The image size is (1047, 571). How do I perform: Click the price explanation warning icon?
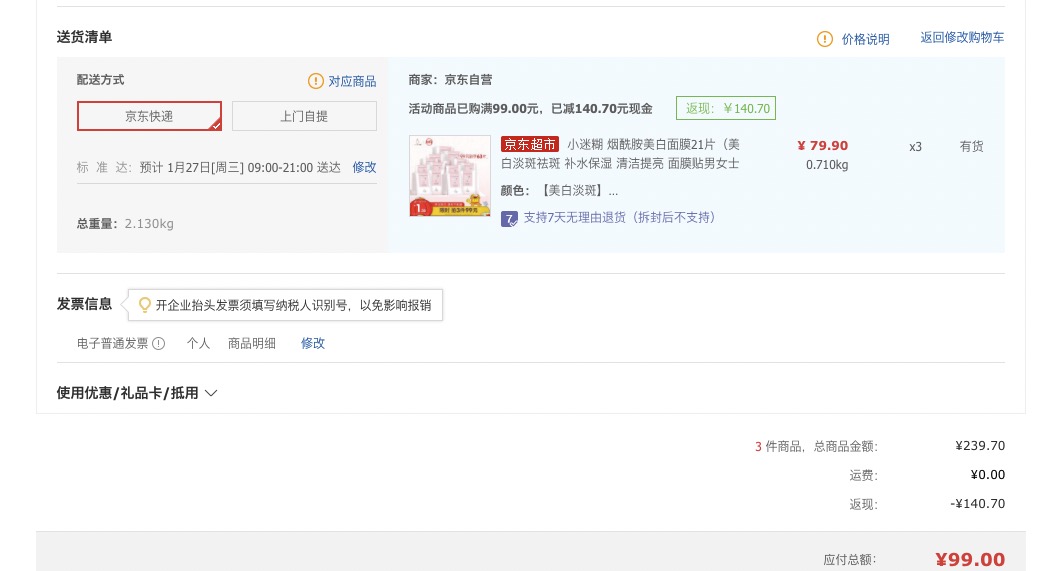pos(825,39)
